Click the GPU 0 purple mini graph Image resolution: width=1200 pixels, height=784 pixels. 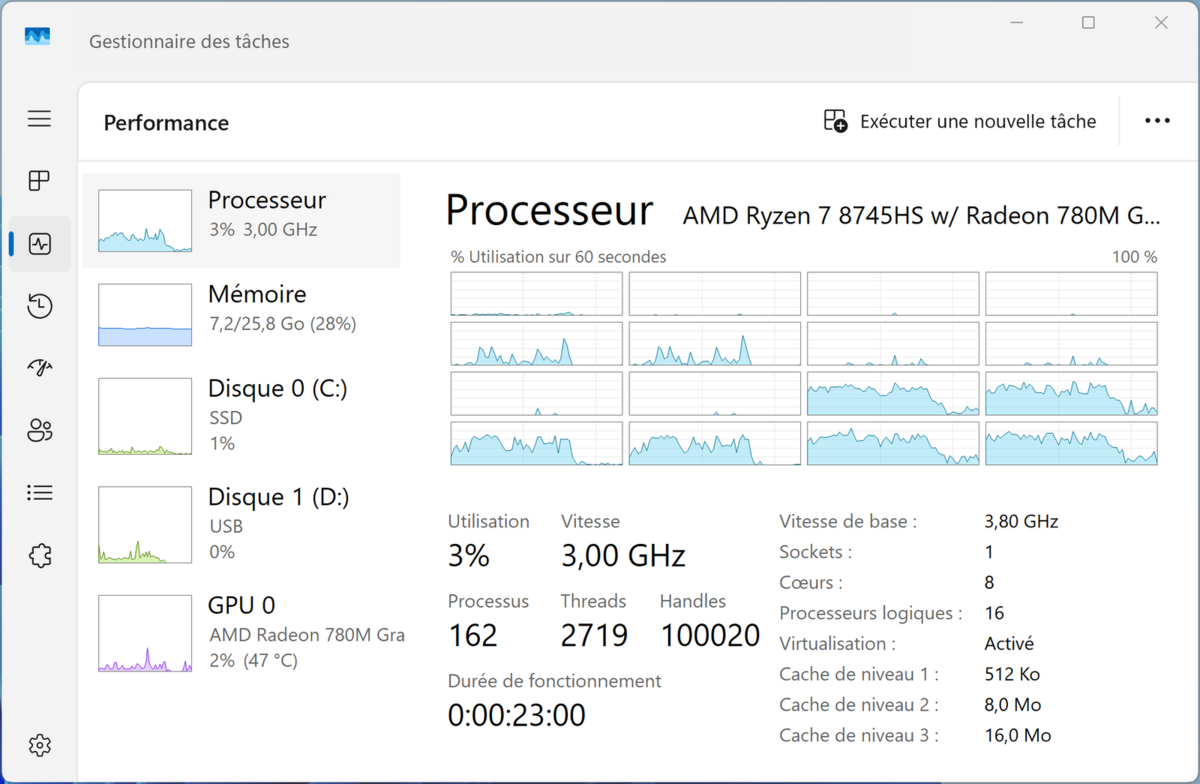(145, 633)
